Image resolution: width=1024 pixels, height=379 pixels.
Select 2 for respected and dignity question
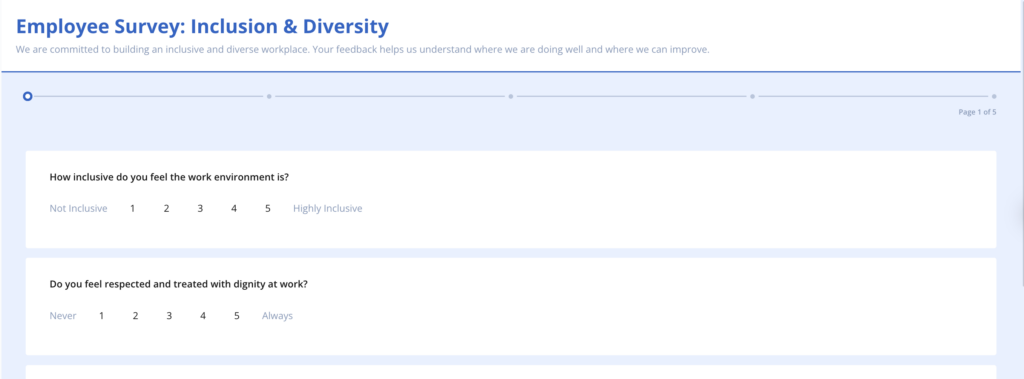135,316
